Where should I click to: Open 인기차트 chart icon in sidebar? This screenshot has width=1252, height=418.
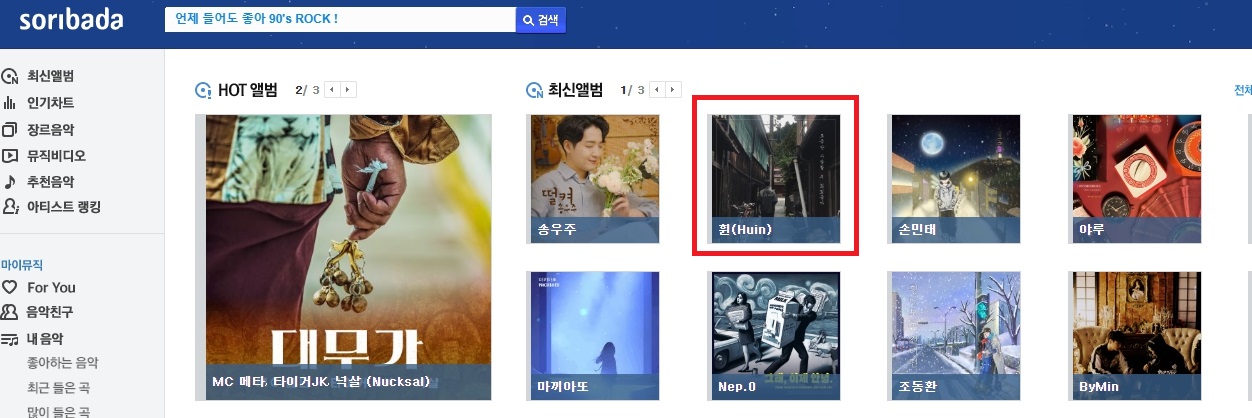[10, 103]
